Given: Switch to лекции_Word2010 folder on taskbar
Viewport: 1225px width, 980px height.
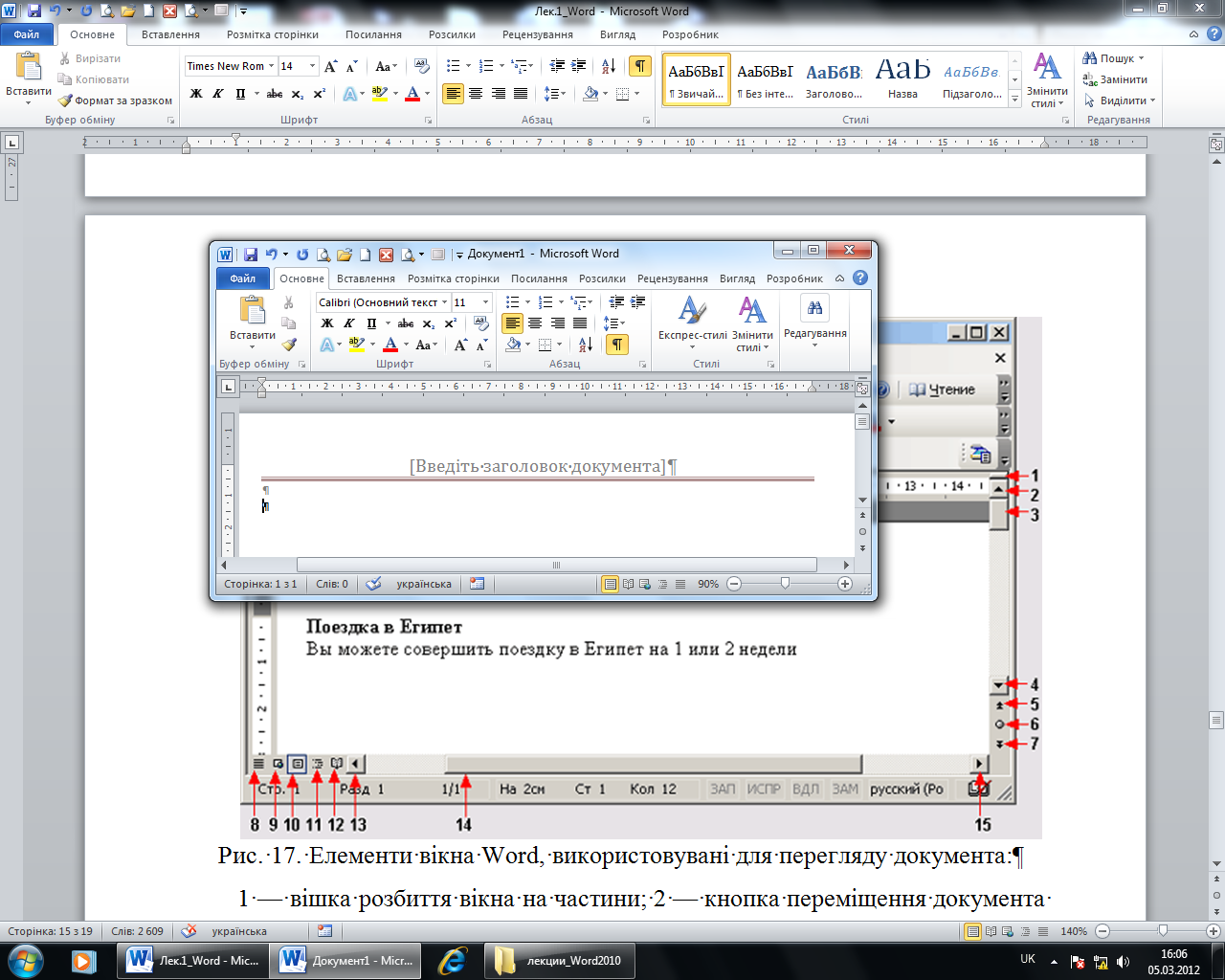Looking at the screenshot, I should click(559, 961).
